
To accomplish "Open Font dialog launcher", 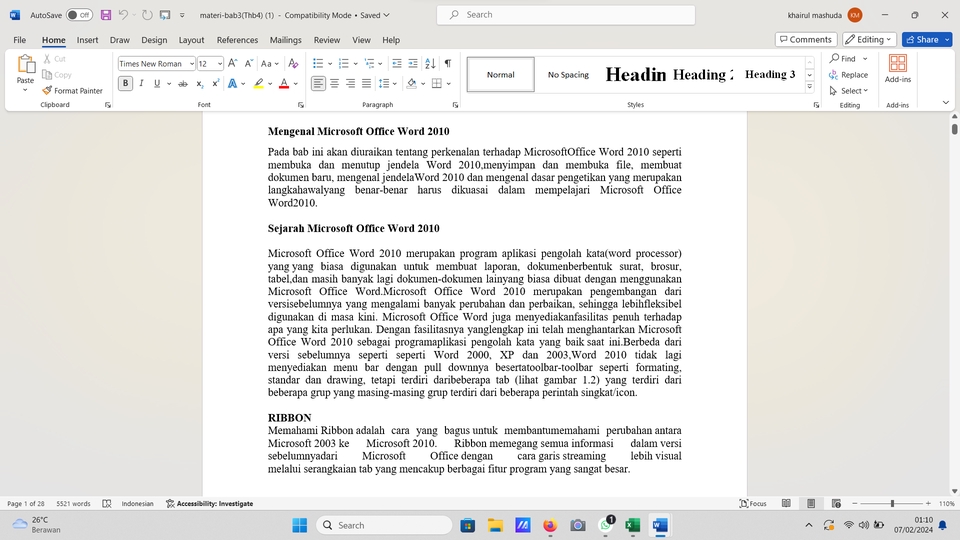I will click(x=301, y=105).
